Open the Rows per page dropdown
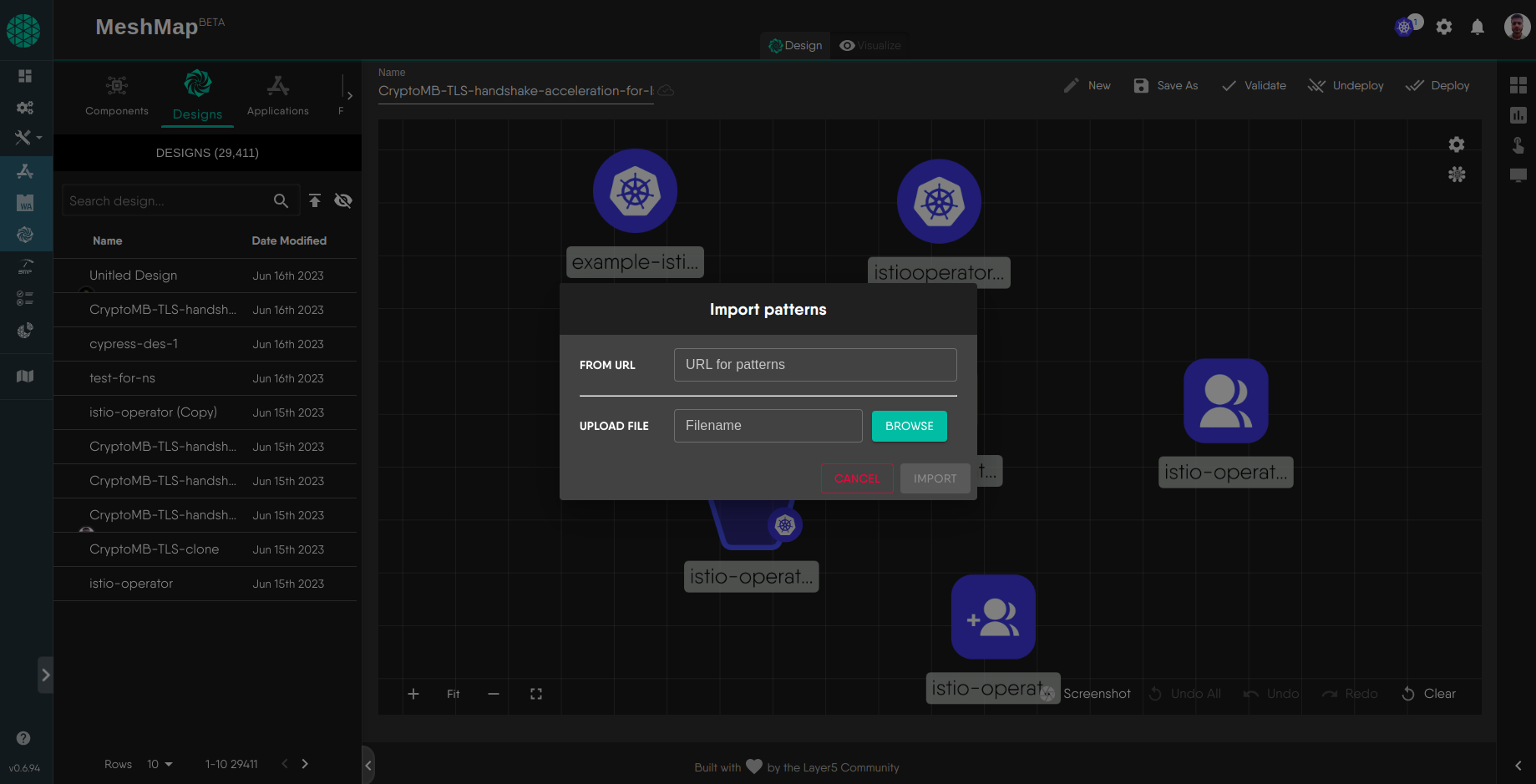The width and height of the screenshot is (1536, 784). (x=160, y=764)
